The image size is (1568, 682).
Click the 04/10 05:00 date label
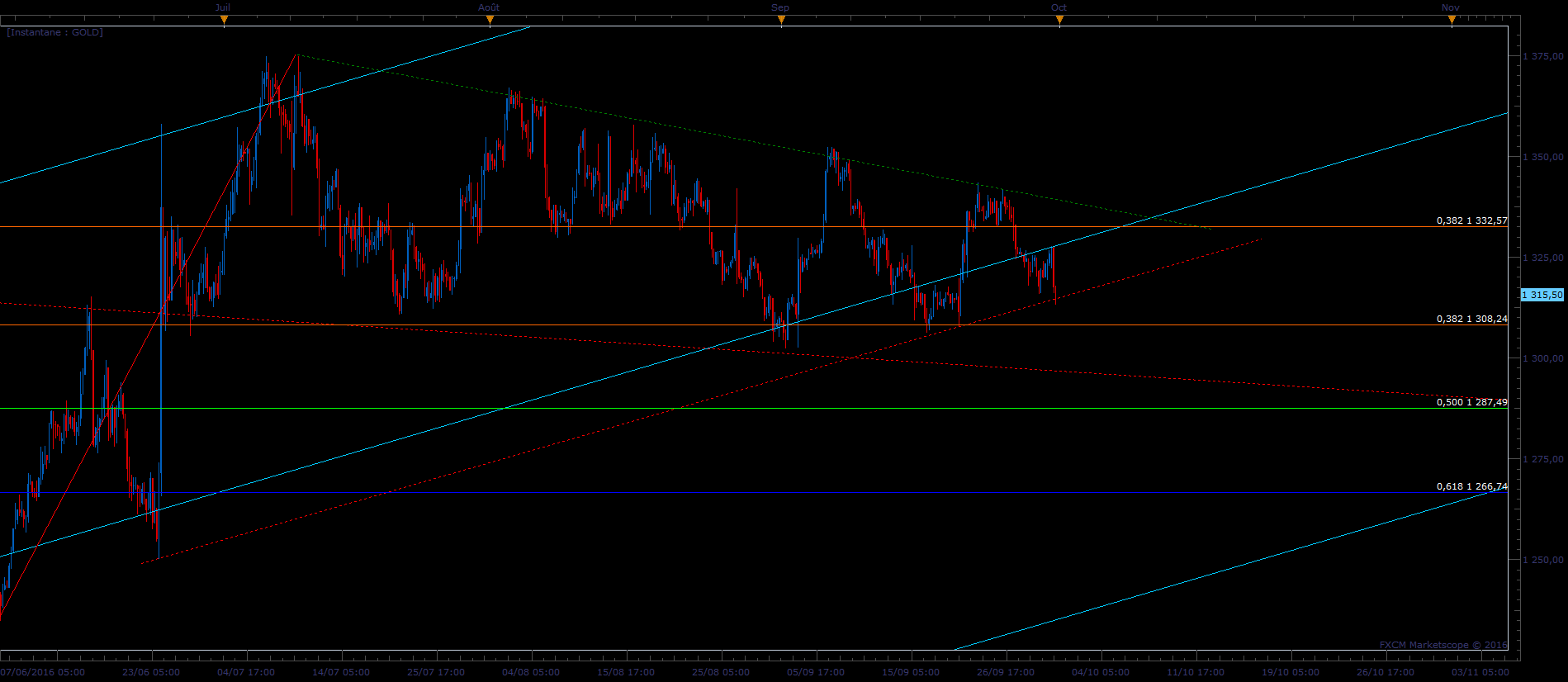coord(1101,672)
